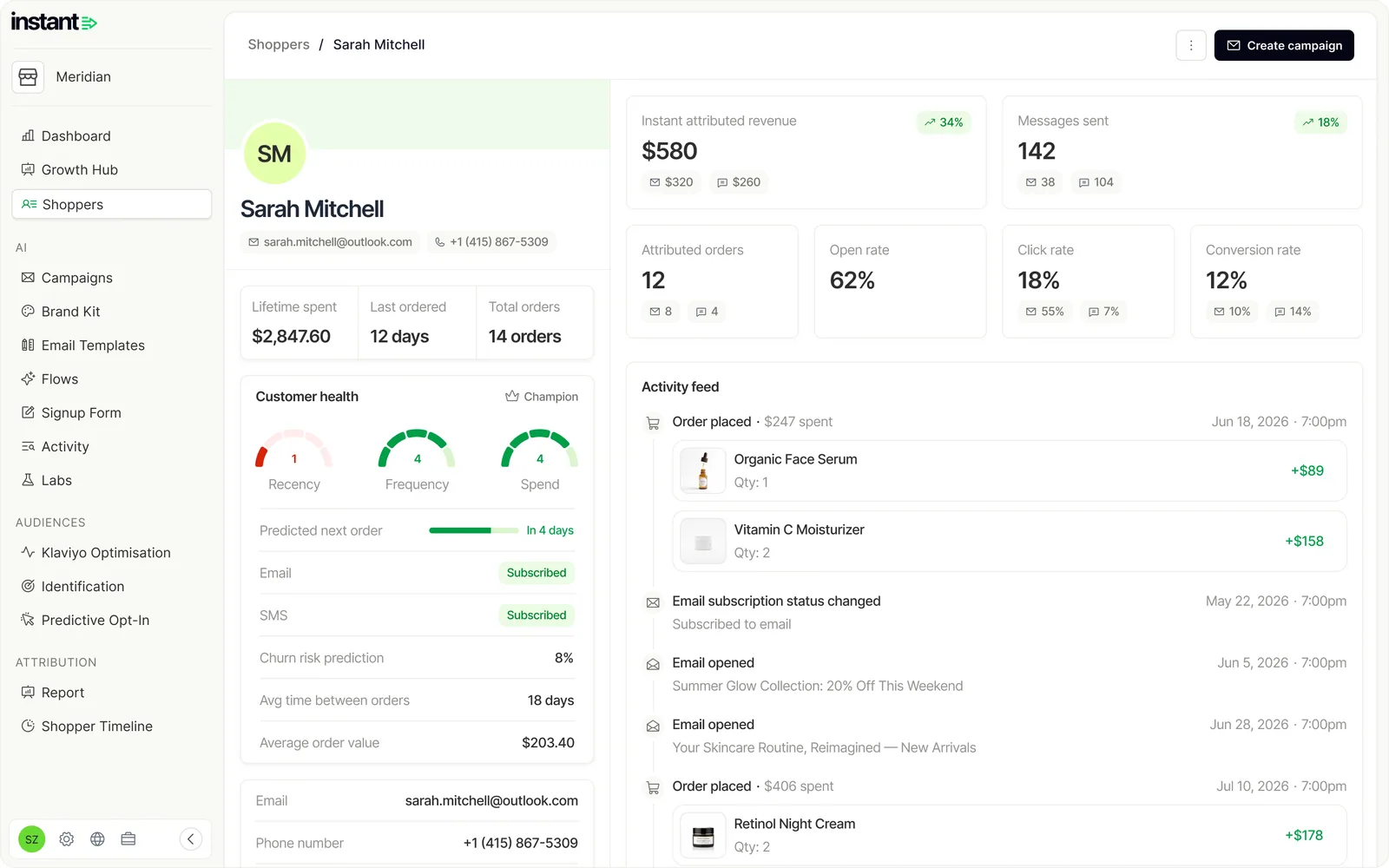The width and height of the screenshot is (1389, 868).
Task: Open the three-dot more options menu
Action: 1191,45
